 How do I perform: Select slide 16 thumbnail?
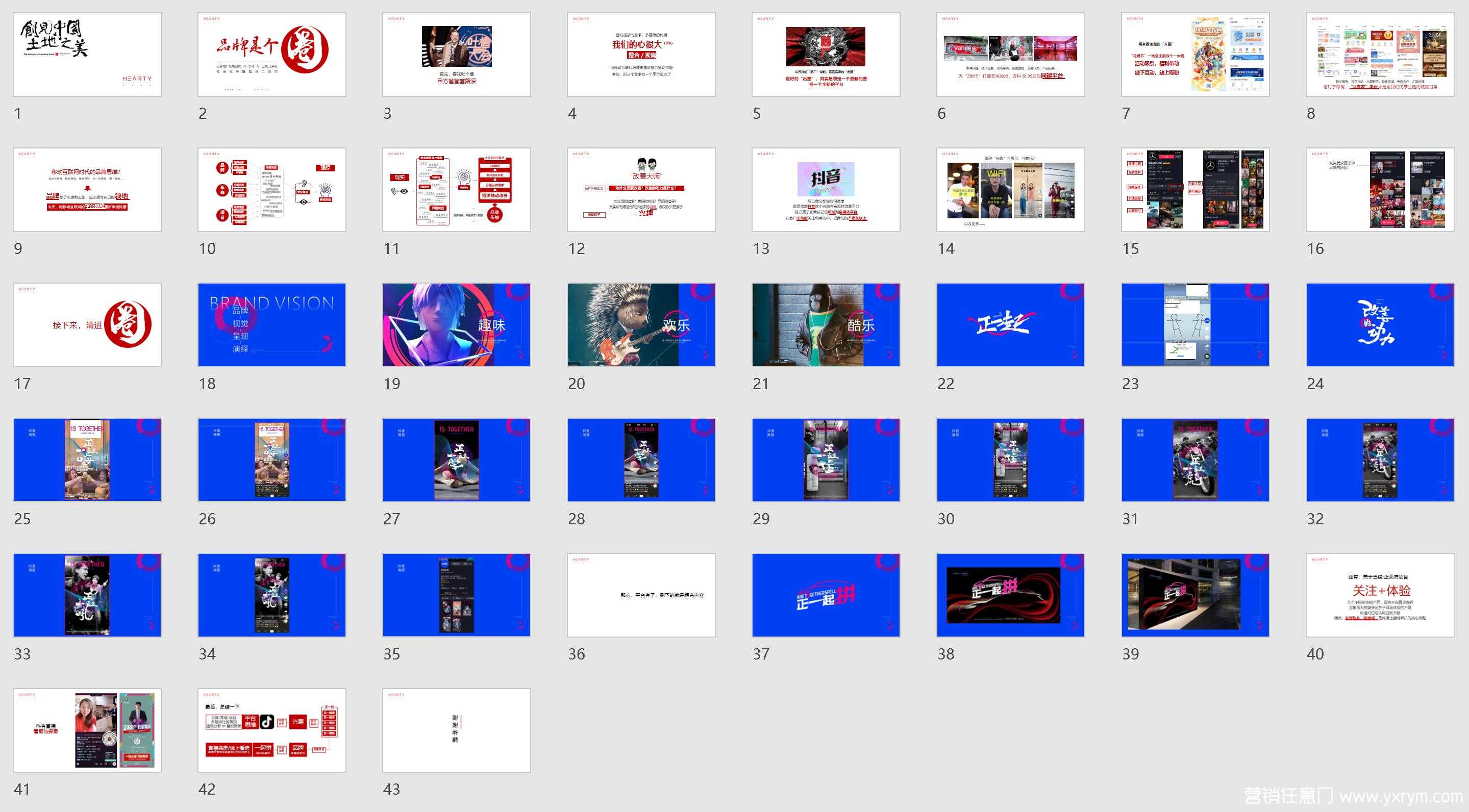click(x=1380, y=190)
